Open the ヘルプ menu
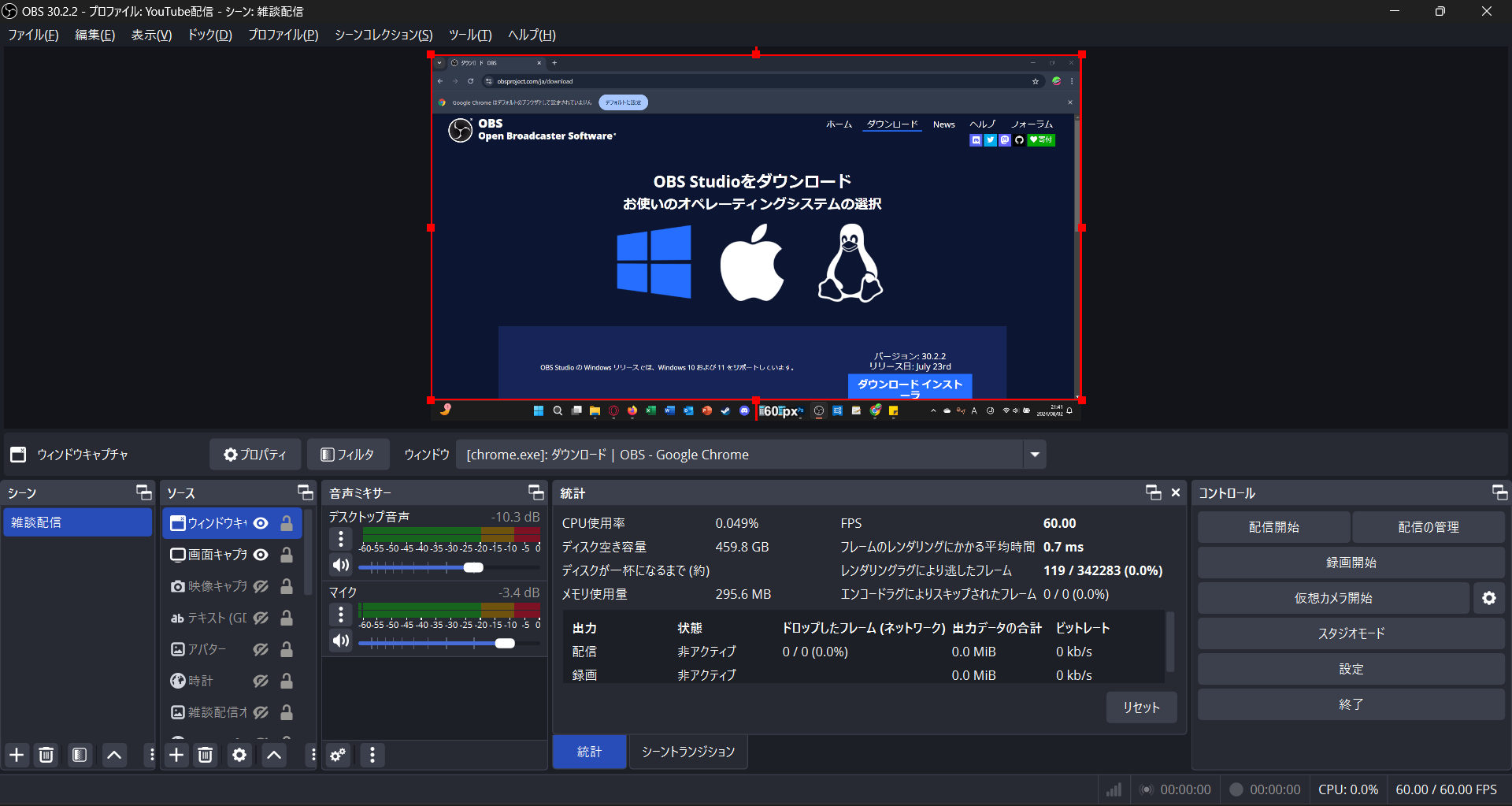 point(532,35)
